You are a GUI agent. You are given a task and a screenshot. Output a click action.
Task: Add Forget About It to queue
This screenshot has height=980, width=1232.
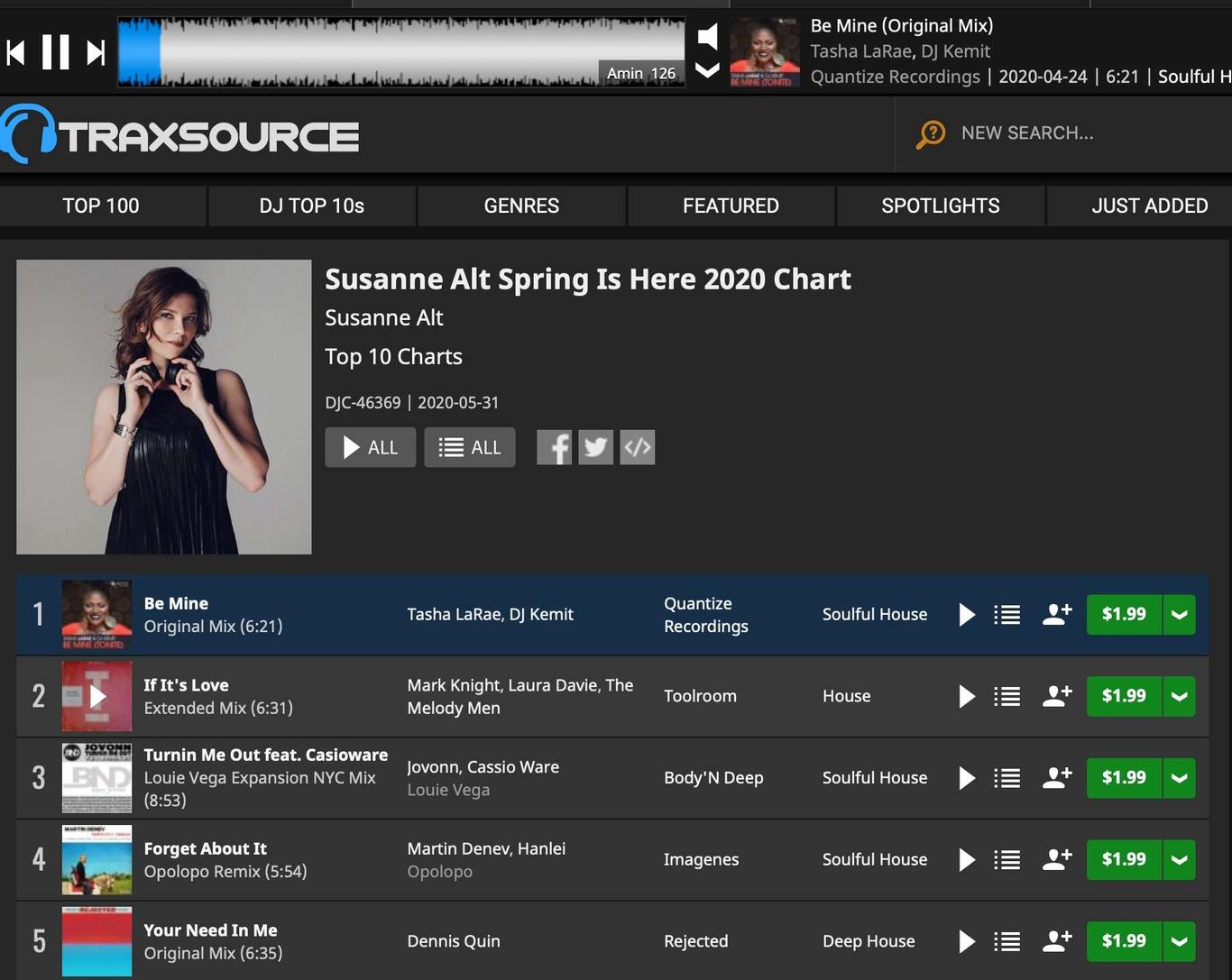click(1007, 860)
